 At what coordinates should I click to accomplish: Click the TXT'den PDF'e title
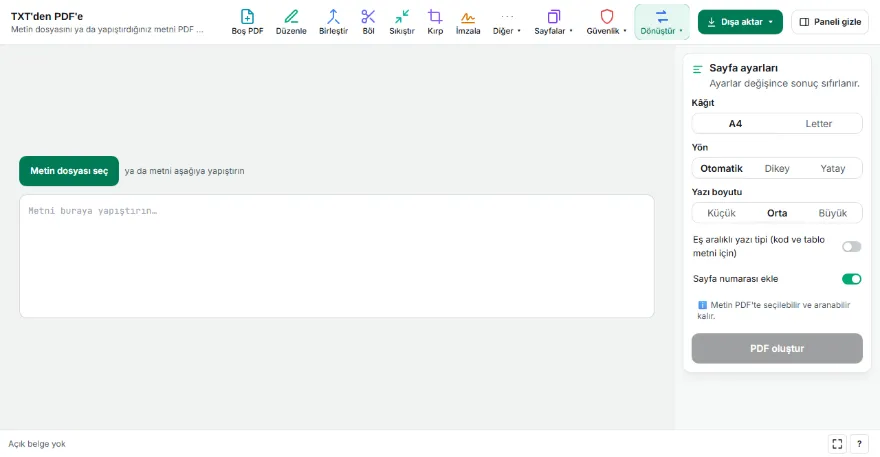tap(47, 16)
